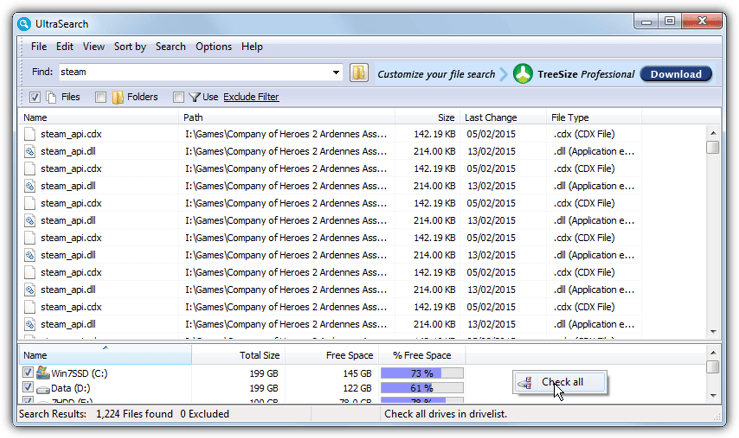Screen dimensions: 739x438
Task: Click the Win7SSD (C:) drive icon
Action: pyautogui.click(x=43, y=372)
